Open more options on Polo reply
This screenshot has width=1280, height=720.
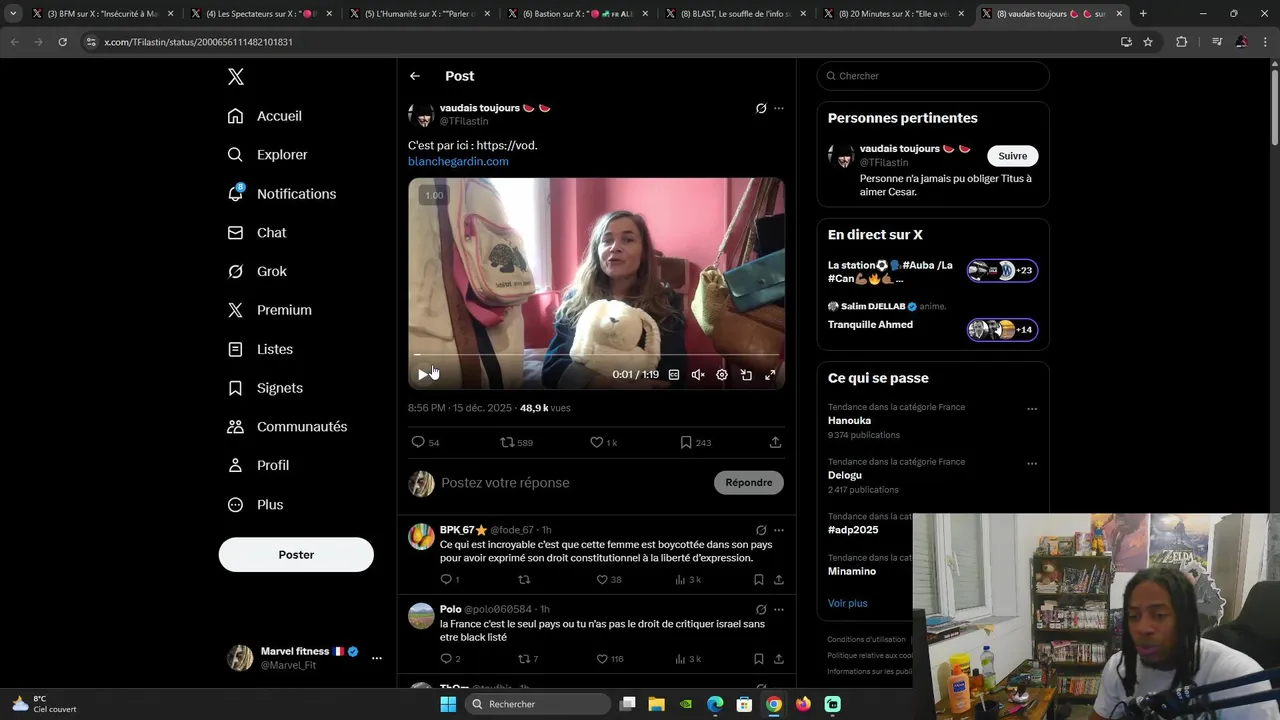779,609
